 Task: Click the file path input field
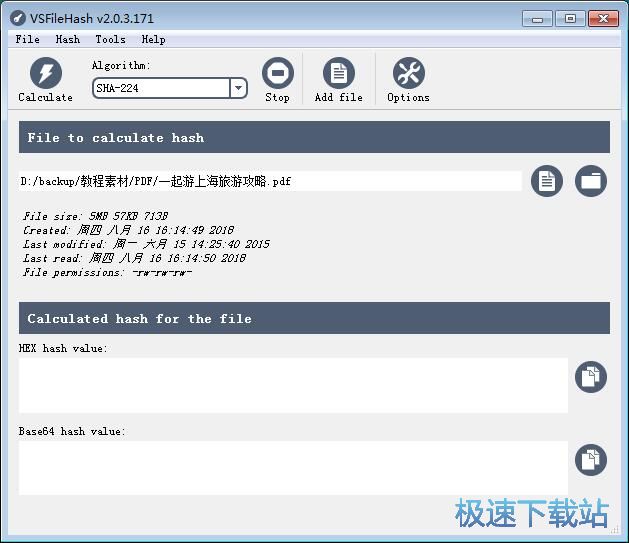click(x=270, y=181)
